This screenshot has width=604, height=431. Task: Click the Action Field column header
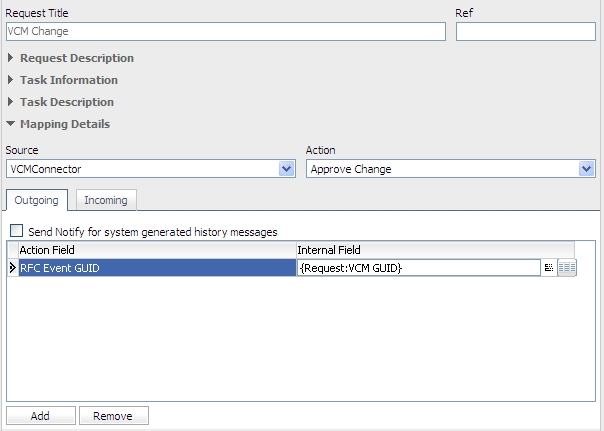(x=157, y=249)
